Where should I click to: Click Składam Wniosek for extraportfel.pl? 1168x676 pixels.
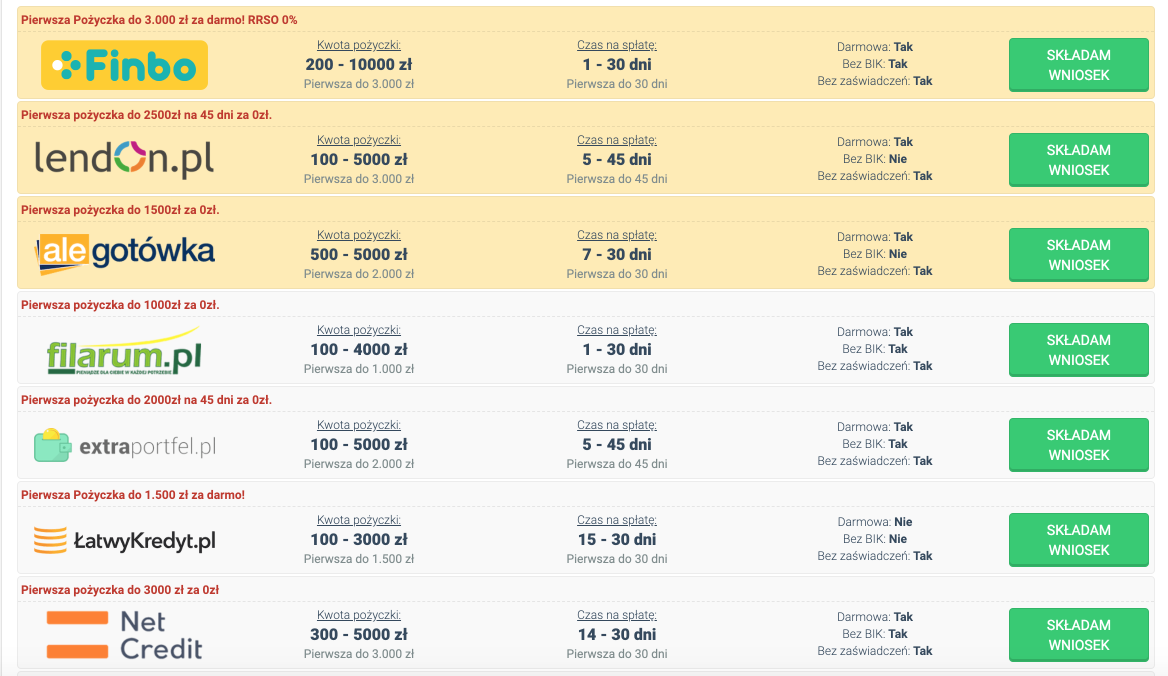click(1078, 445)
